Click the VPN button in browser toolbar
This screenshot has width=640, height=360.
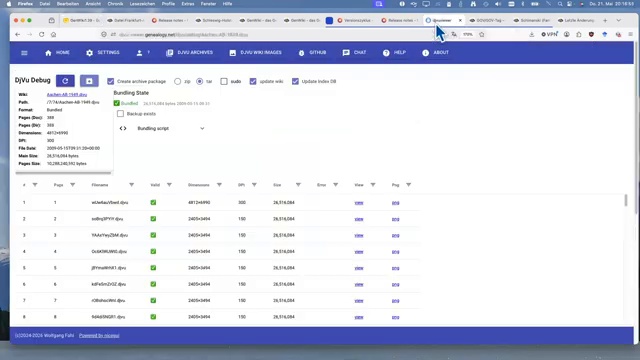[x=549, y=35]
